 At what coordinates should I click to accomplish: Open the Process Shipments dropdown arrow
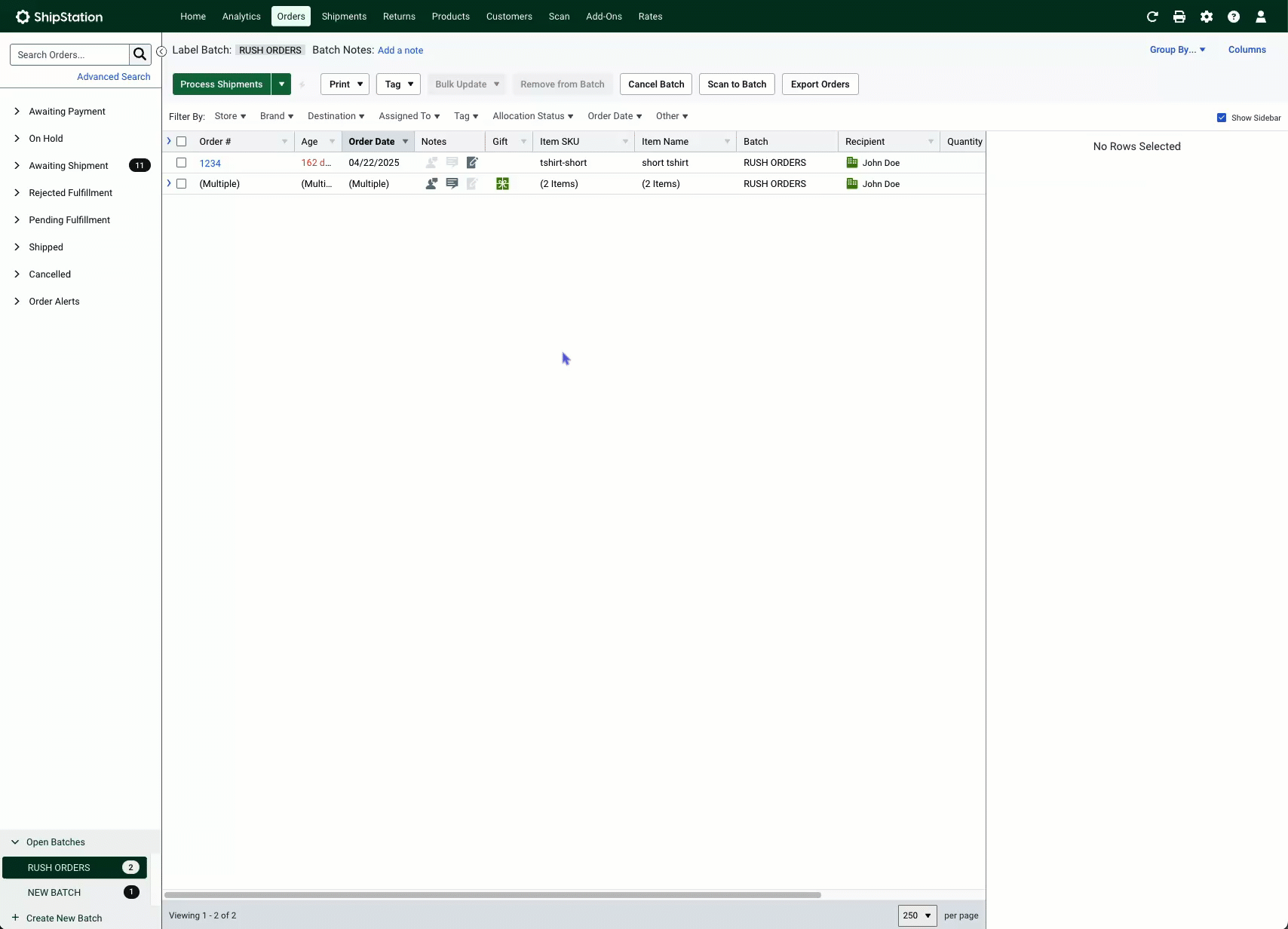point(281,84)
